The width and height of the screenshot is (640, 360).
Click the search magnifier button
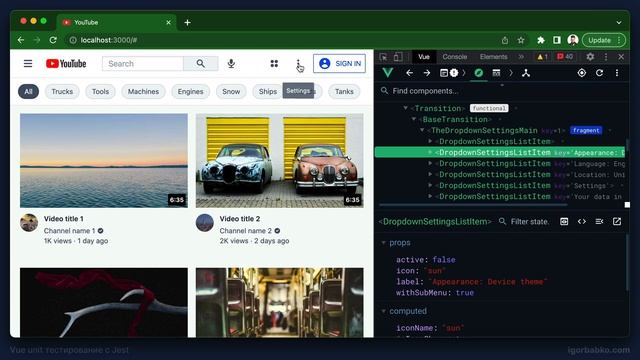coord(200,64)
